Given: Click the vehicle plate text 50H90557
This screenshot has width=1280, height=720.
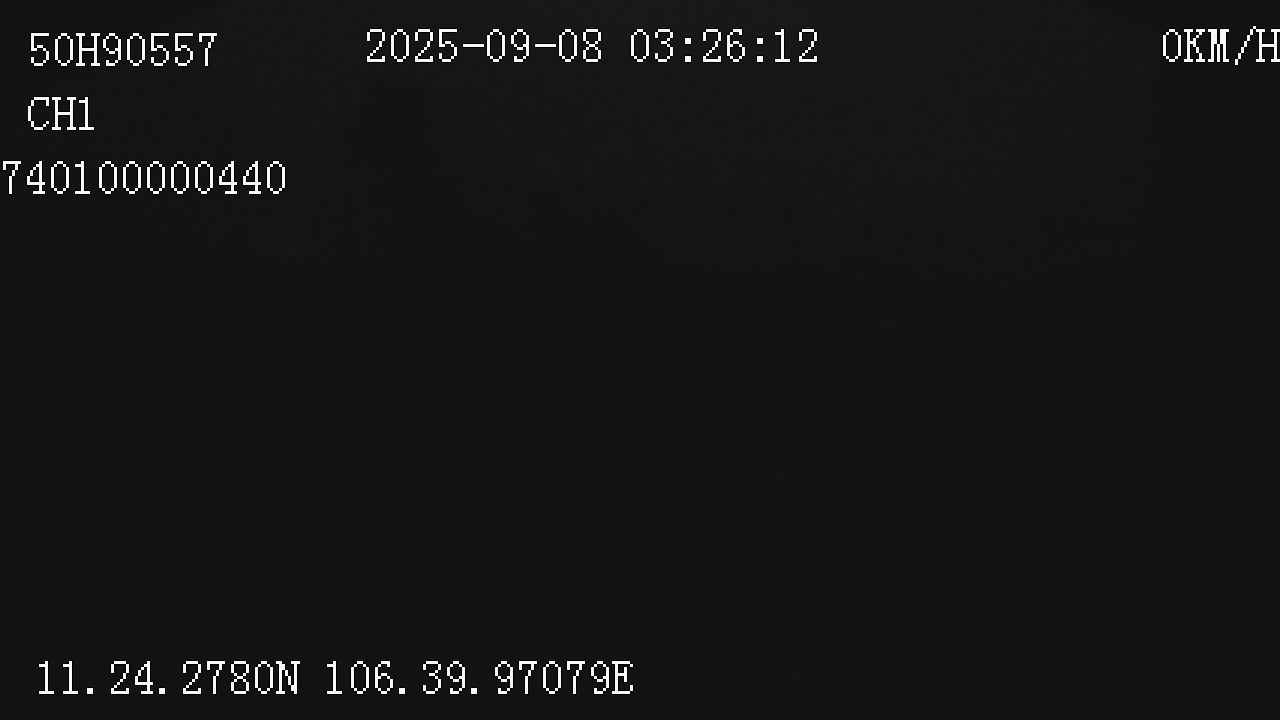Looking at the screenshot, I should coord(122,50).
